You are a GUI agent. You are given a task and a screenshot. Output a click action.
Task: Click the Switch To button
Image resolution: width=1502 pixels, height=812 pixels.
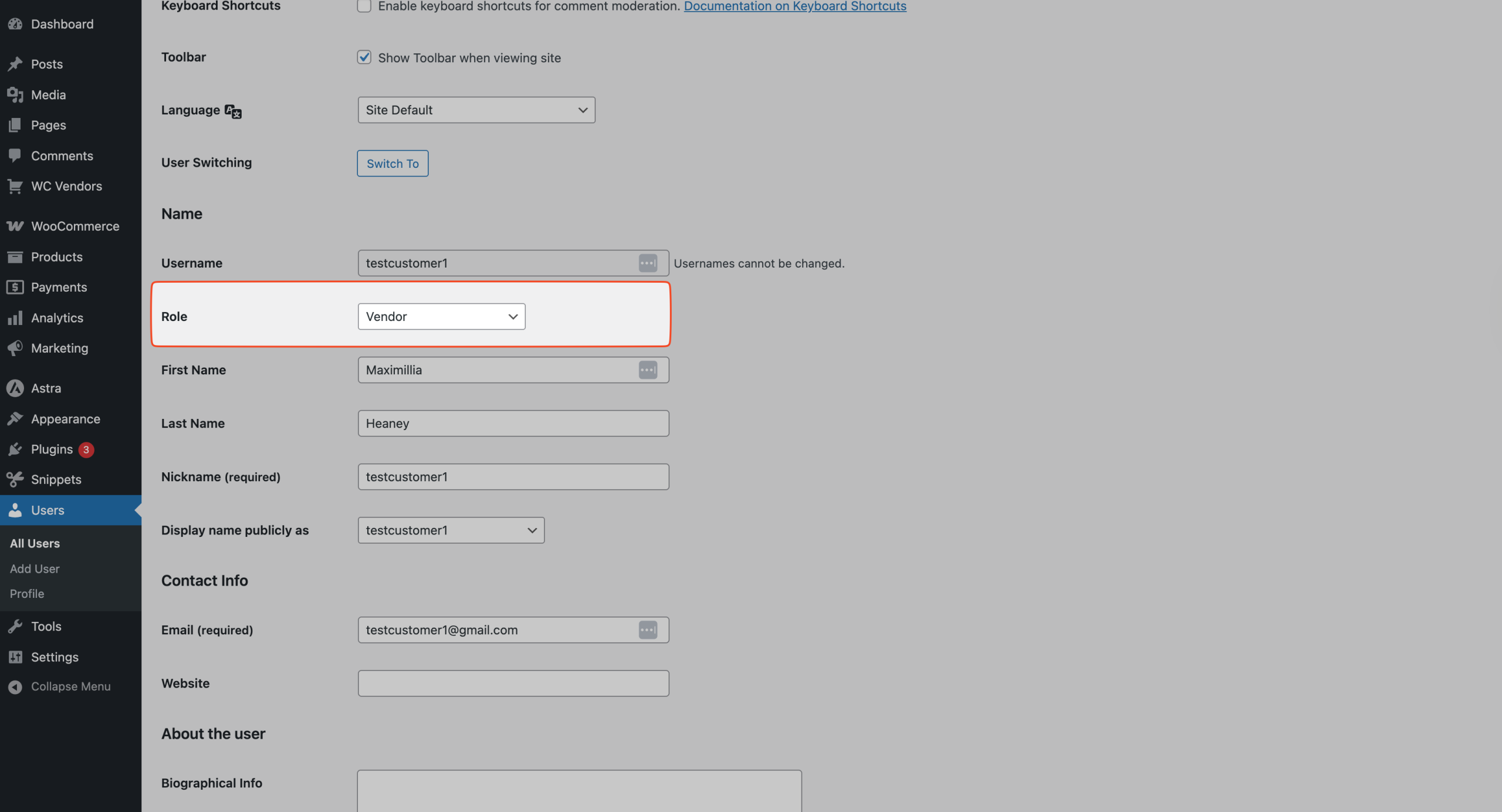tap(393, 163)
